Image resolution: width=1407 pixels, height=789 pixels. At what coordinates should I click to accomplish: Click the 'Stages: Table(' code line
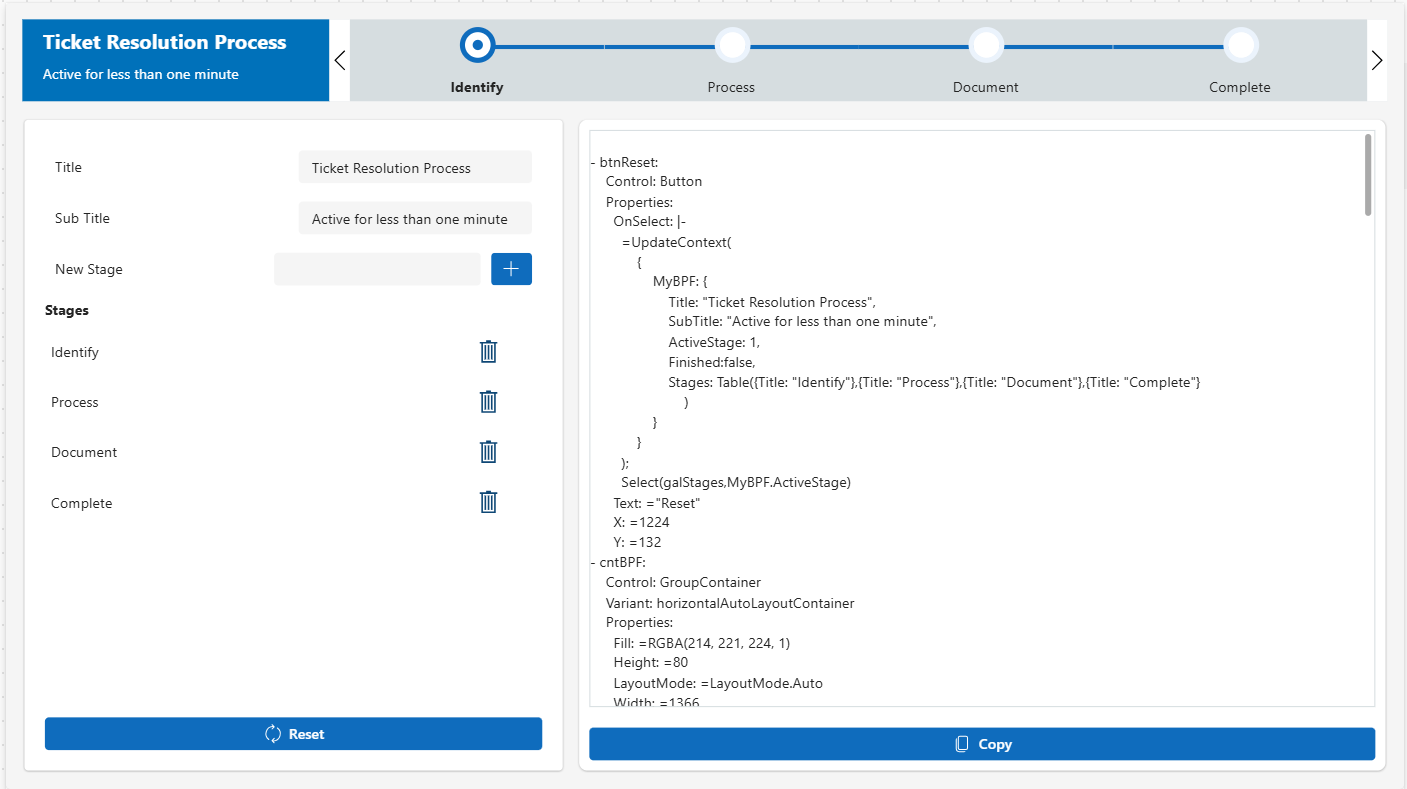pyautogui.click(x=934, y=382)
